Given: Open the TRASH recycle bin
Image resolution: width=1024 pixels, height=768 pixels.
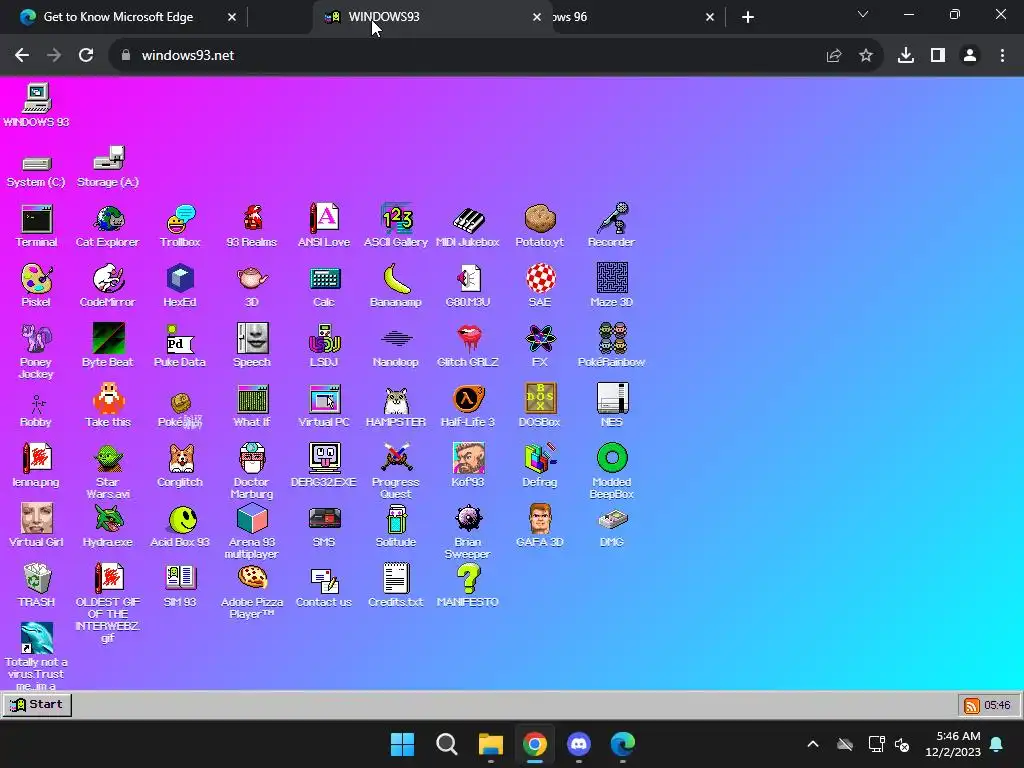Looking at the screenshot, I should pos(37,586).
